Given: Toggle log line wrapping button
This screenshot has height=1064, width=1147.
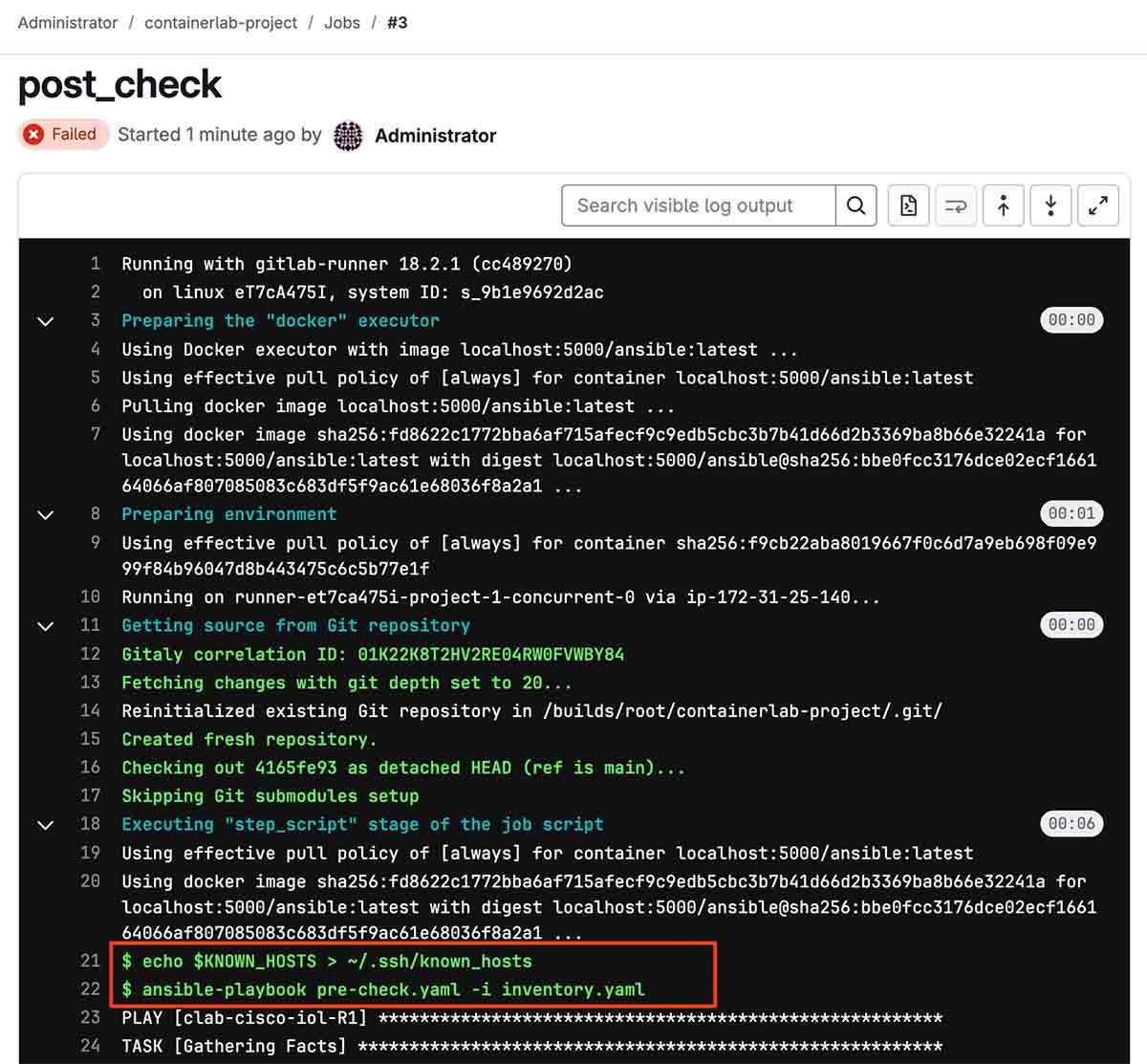Looking at the screenshot, I should pos(955,206).
